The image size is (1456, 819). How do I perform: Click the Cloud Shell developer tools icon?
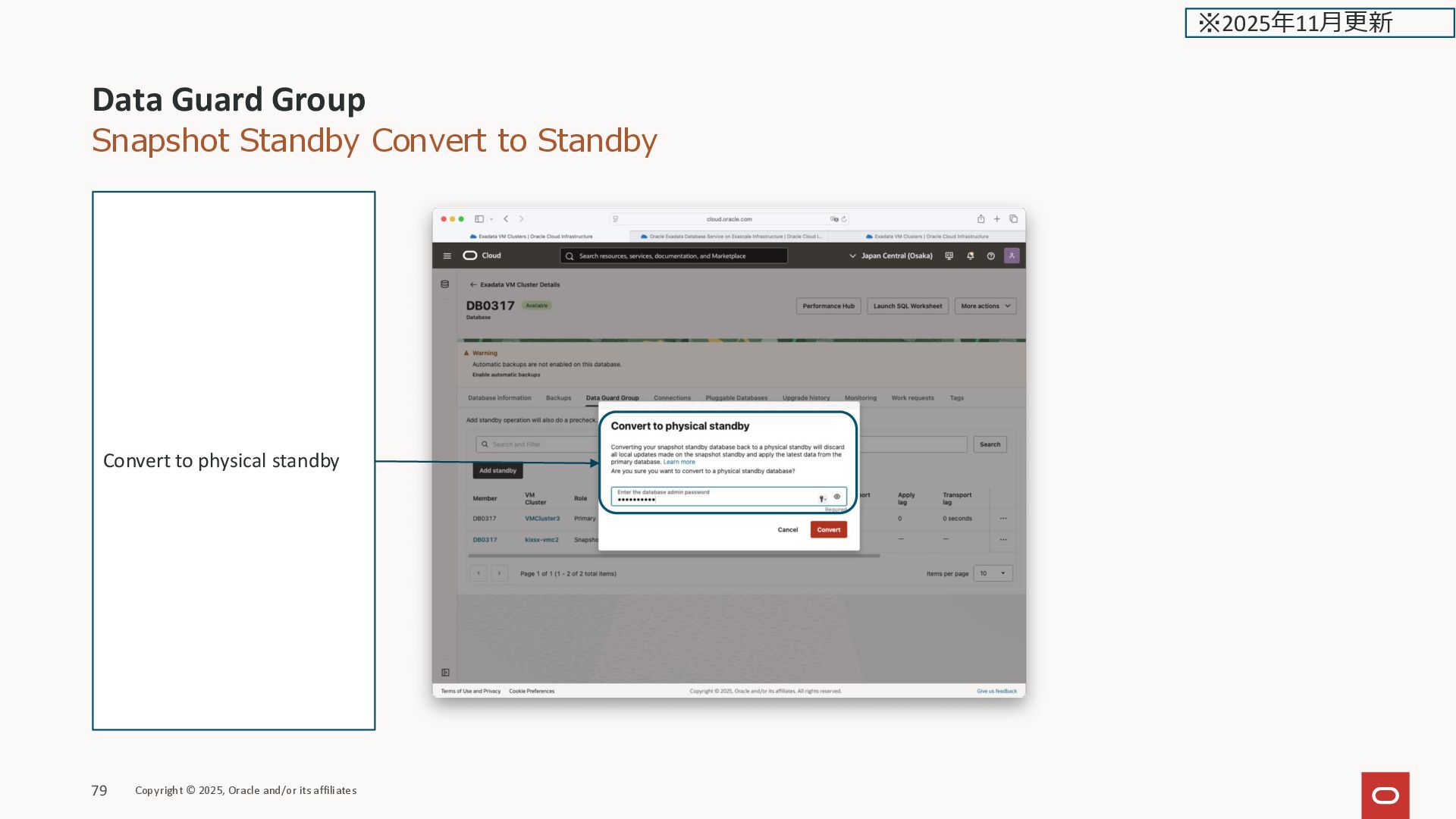click(x=949, y=256)
